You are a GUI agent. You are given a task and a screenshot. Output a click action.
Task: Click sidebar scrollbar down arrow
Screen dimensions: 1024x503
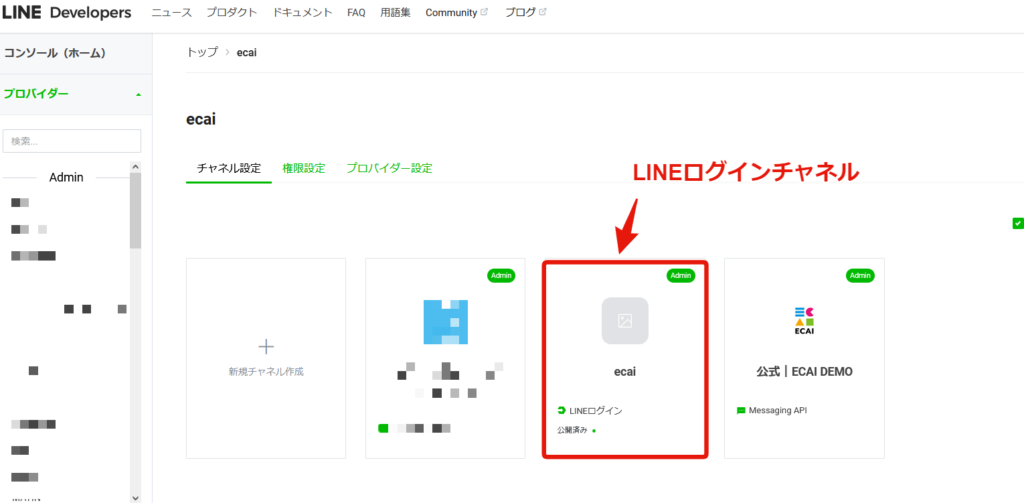(135, 497)
